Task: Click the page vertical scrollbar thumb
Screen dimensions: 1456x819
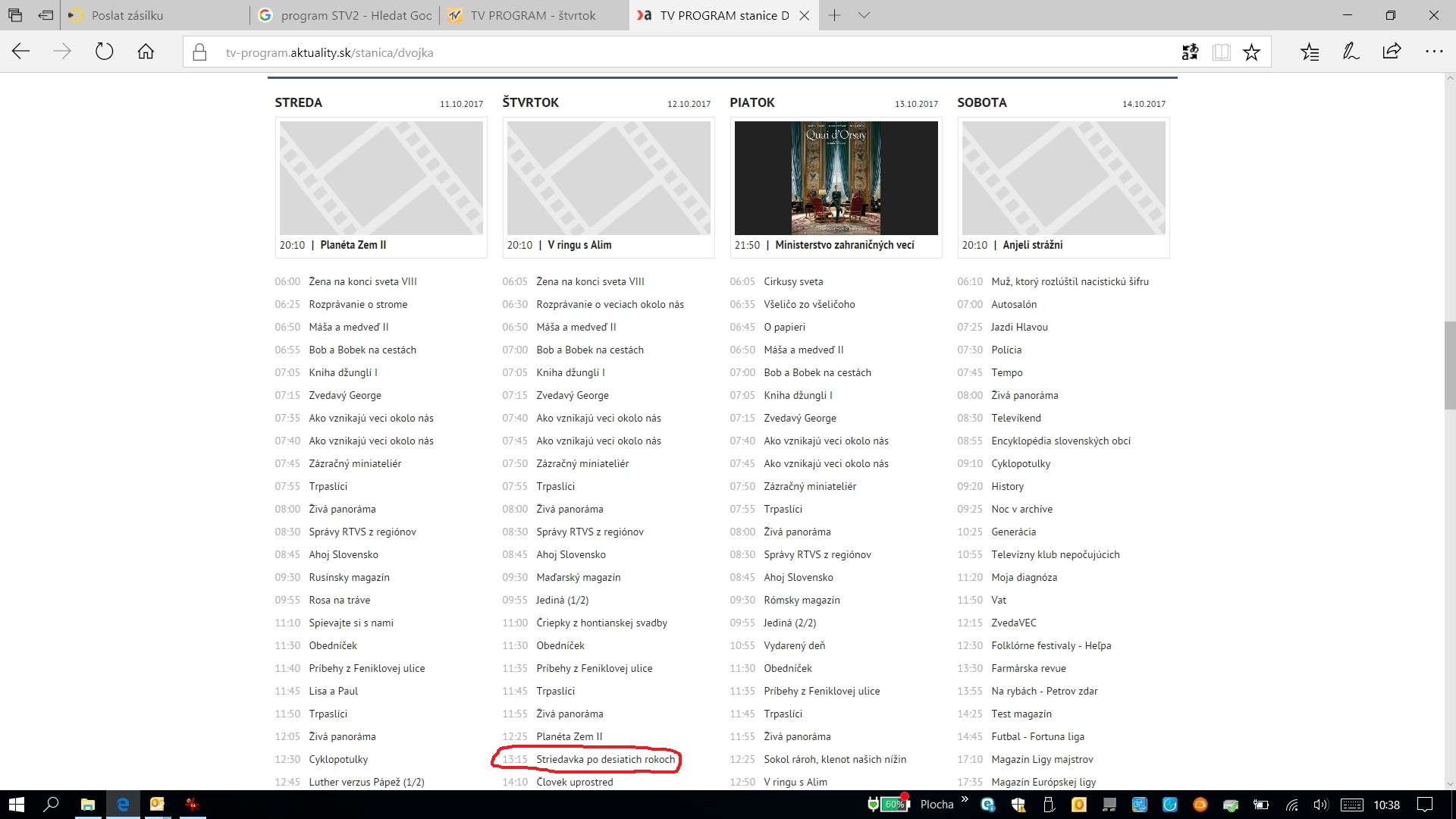Action: 1449,365
